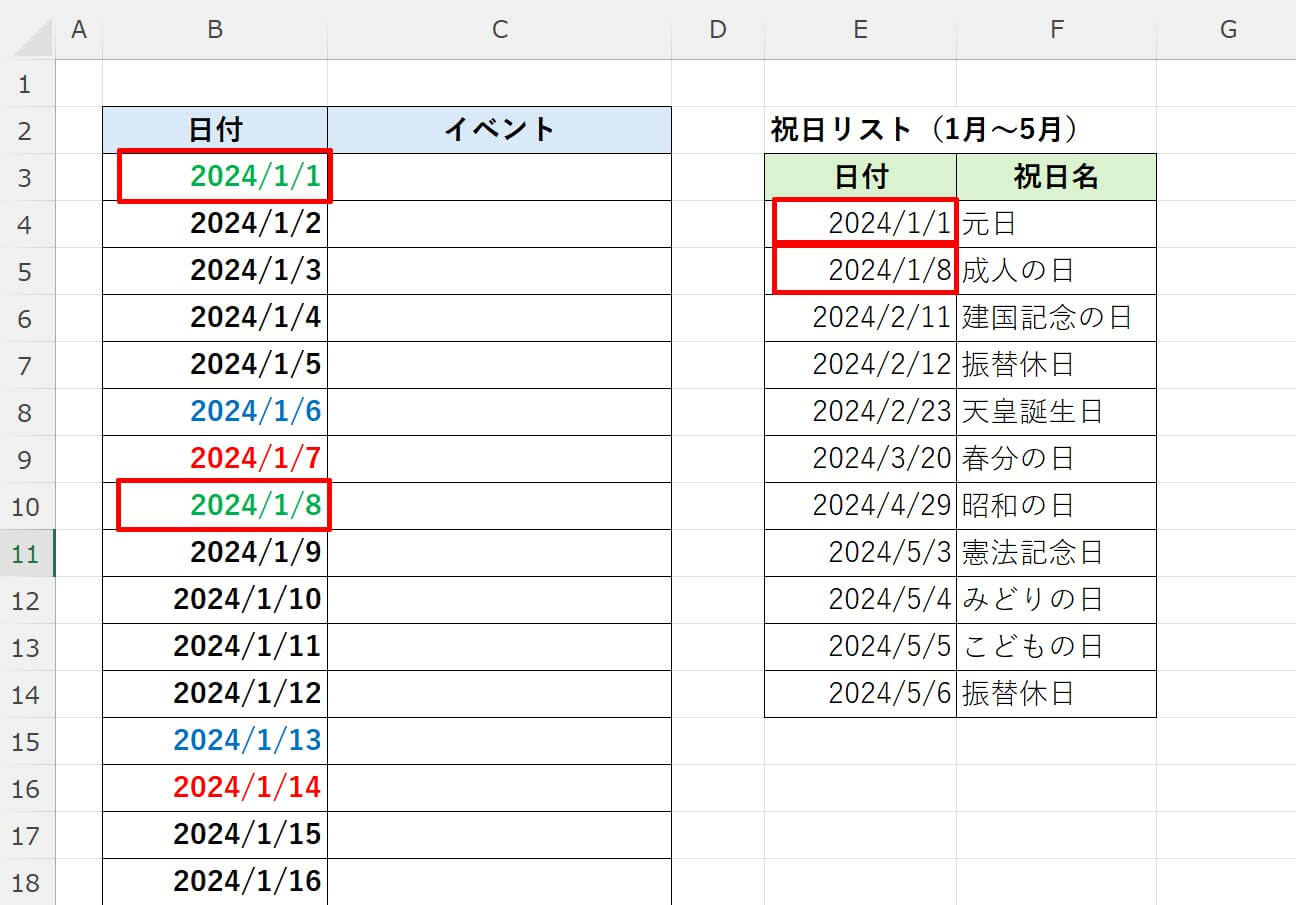Select the 2024/1/10 date cell
Screen dimensions: 1296x905
215,600
